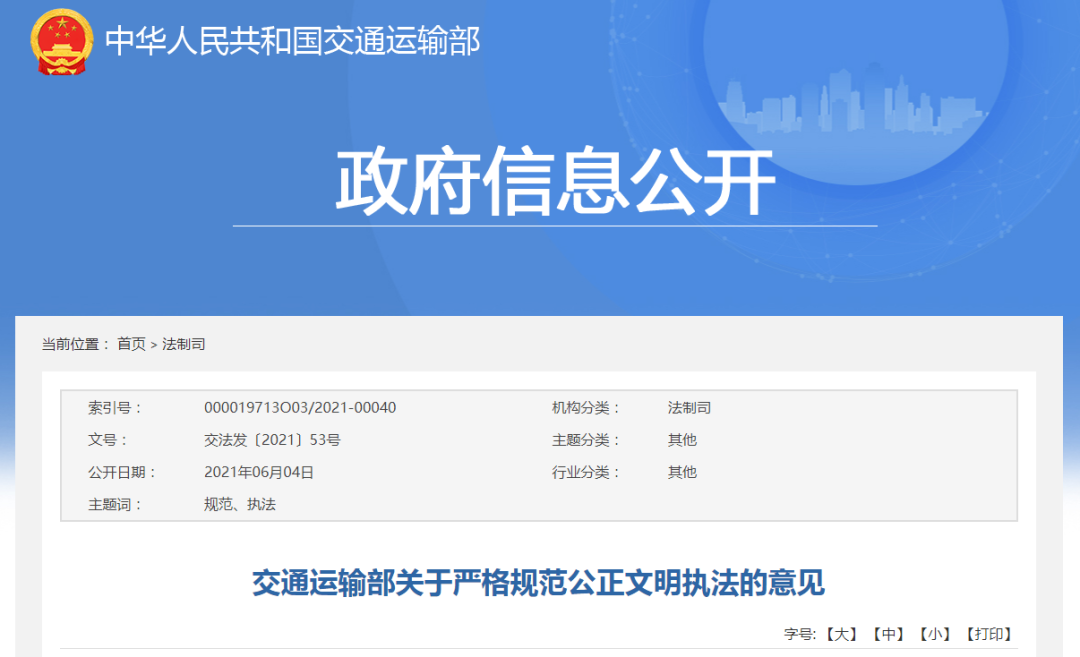1080x657 pixels.
Task: Select 其他 in the 行业分类 row
Action: pyautogui.click(x=682, y=472)
